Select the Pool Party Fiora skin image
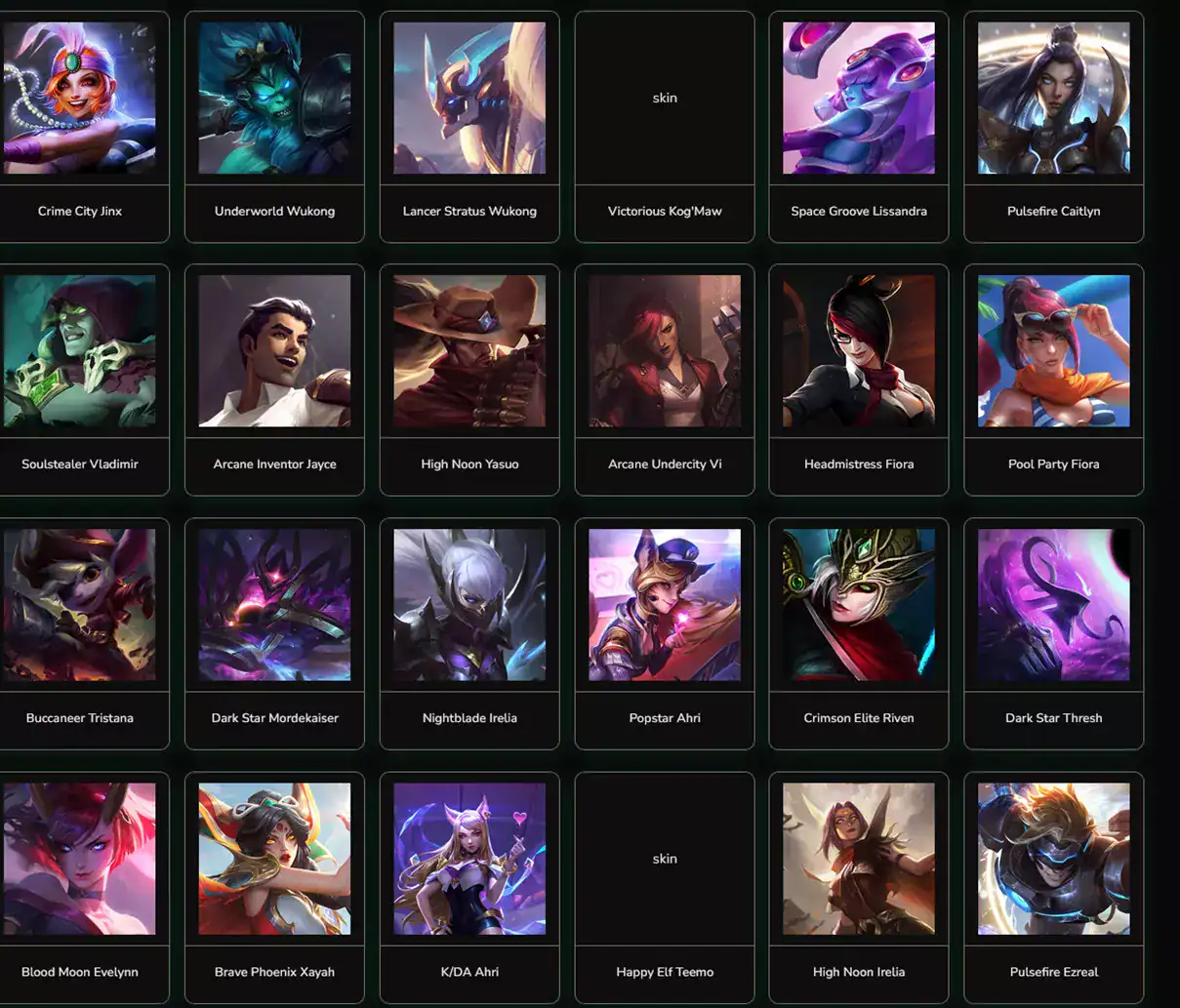 tap(1054, 351)
